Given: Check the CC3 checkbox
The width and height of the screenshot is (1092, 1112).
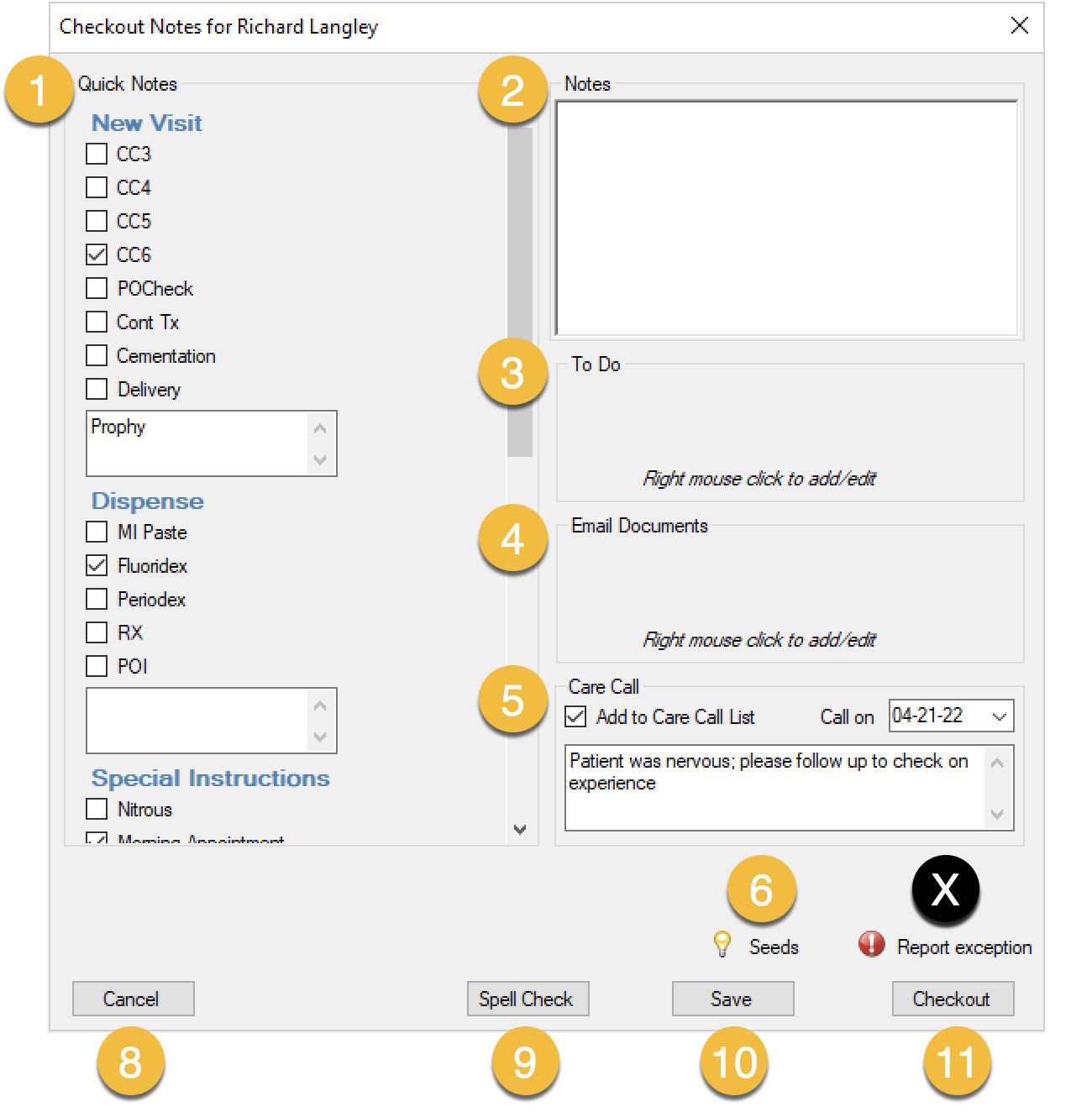Looking at the screenshot, I should pyautogui.click(x=97, y=154).
